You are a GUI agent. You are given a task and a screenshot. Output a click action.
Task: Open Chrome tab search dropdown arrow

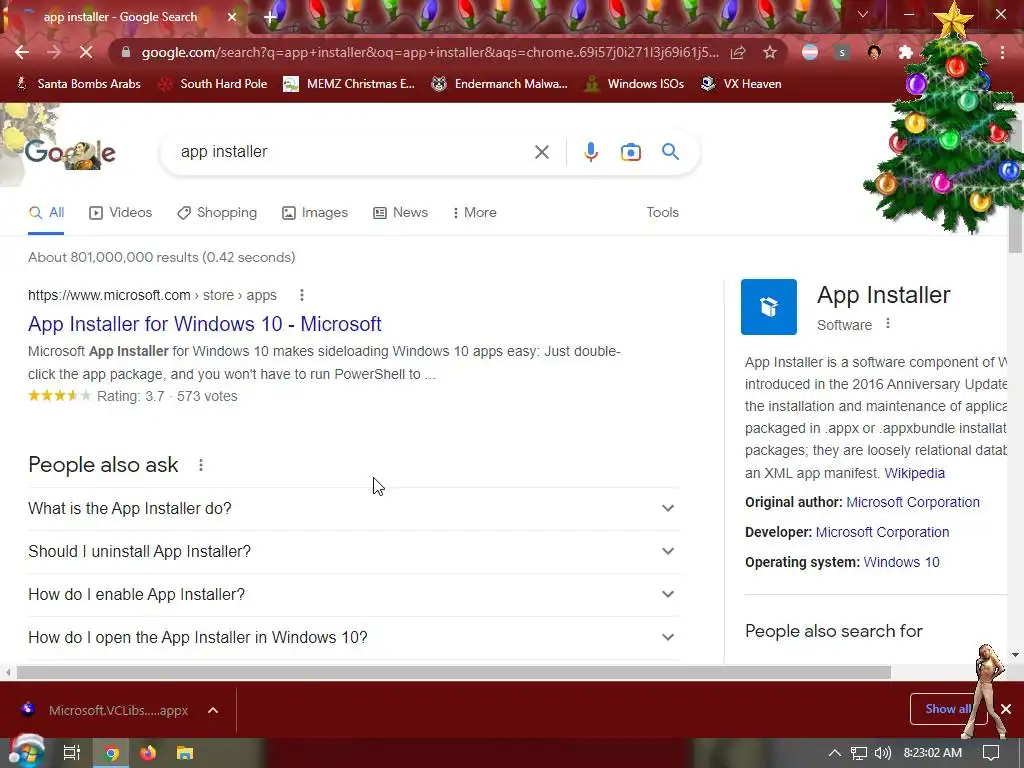click(x=863, y=14)
